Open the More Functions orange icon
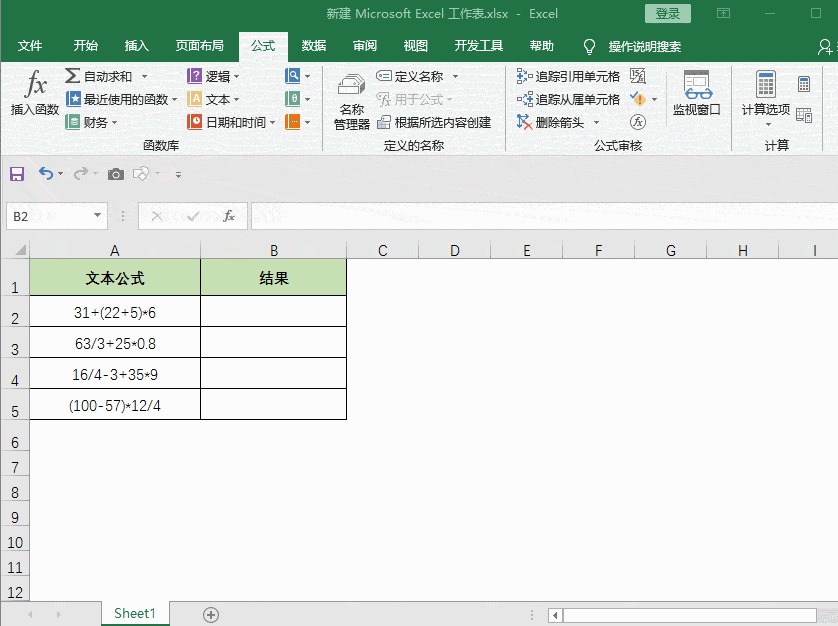Image resolution: width=838 pixels, height=626 pixels. pos(292,122)
